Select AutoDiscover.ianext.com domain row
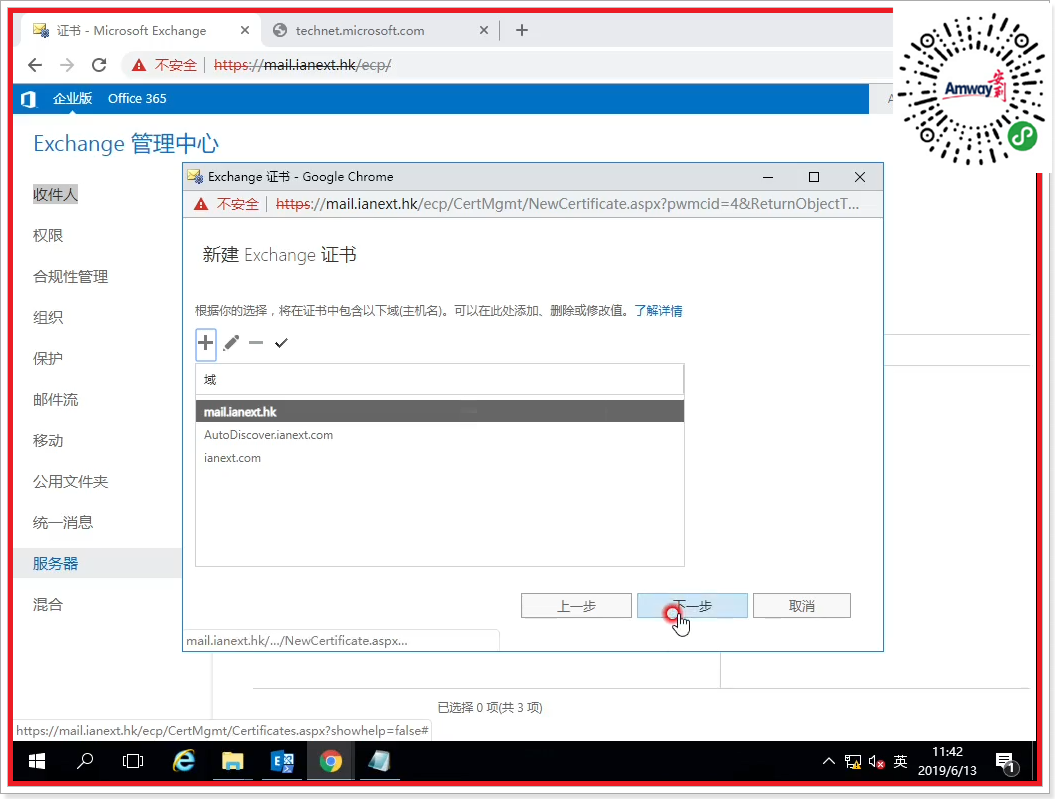Screen dimensions: 1055x799 point(440,435)
